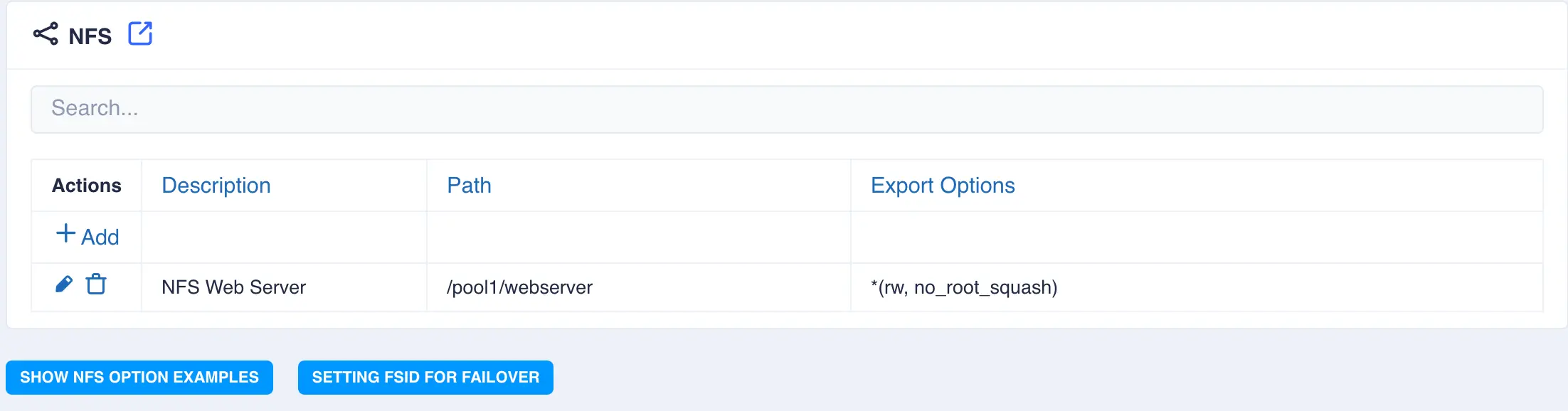Sort table by Path column
The width and height of the screenshot is (1568, 411).
coord(469,186)
